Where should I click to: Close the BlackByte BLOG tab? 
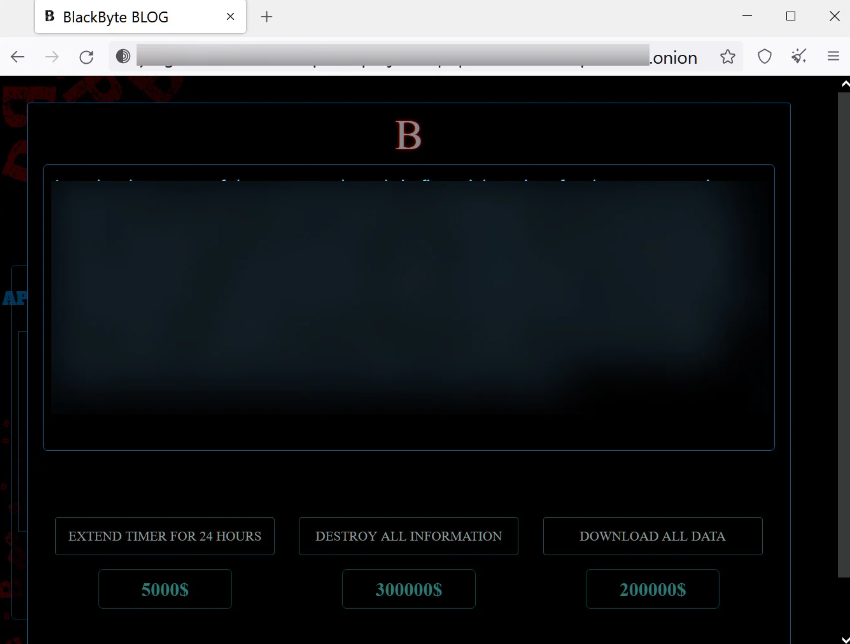(x=230, y=17)
